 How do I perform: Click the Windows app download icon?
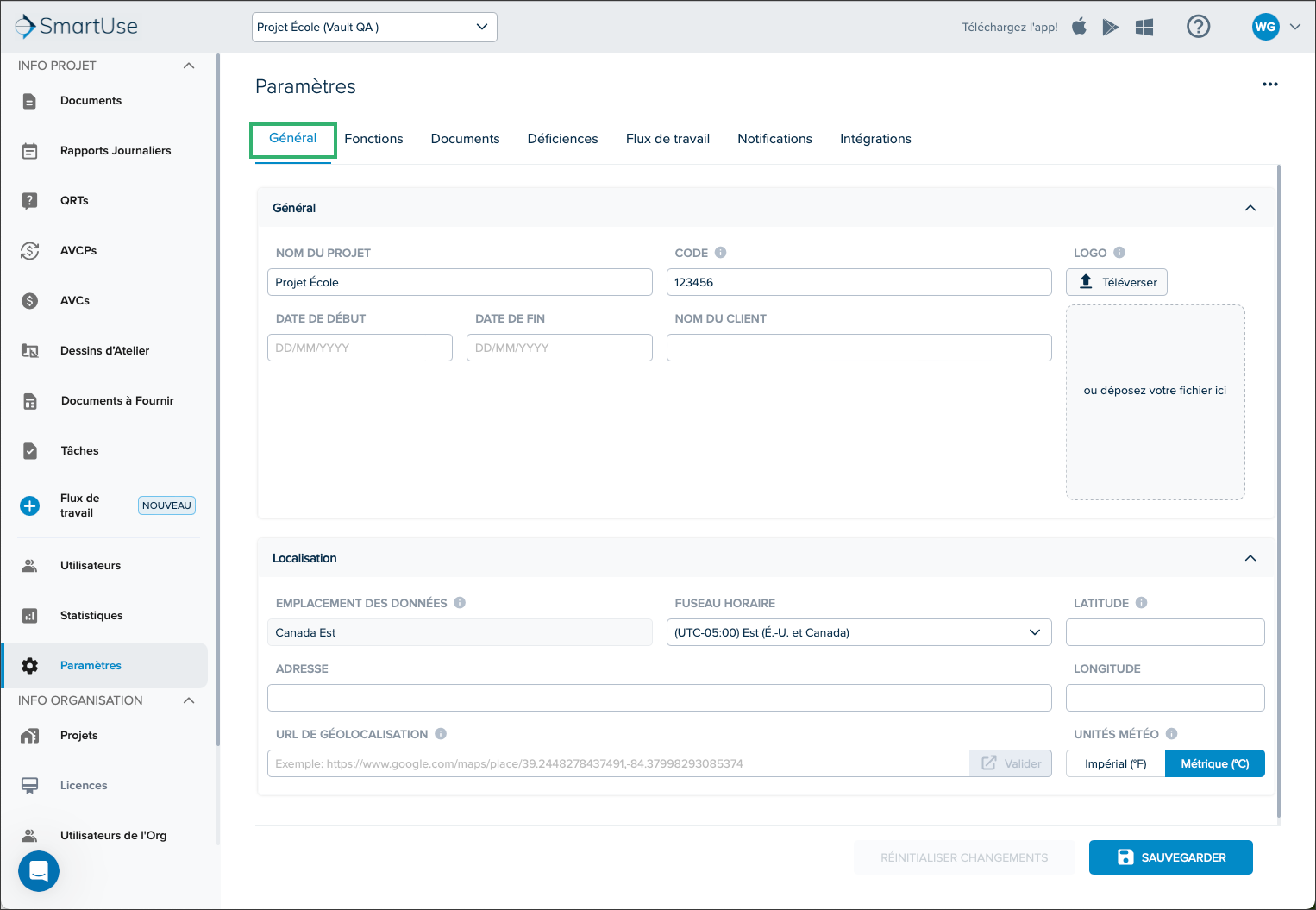click(x=1144, y=28)
